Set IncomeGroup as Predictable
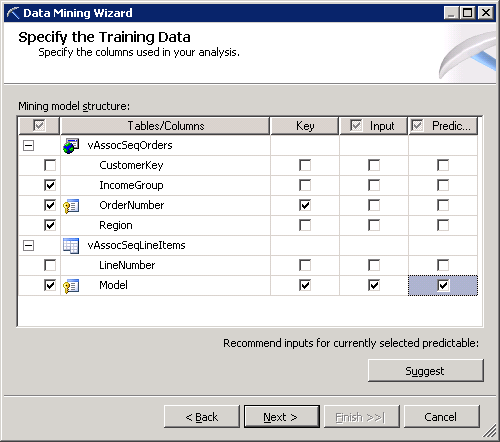This screenshot has width=500, height=442. [443, 185]
